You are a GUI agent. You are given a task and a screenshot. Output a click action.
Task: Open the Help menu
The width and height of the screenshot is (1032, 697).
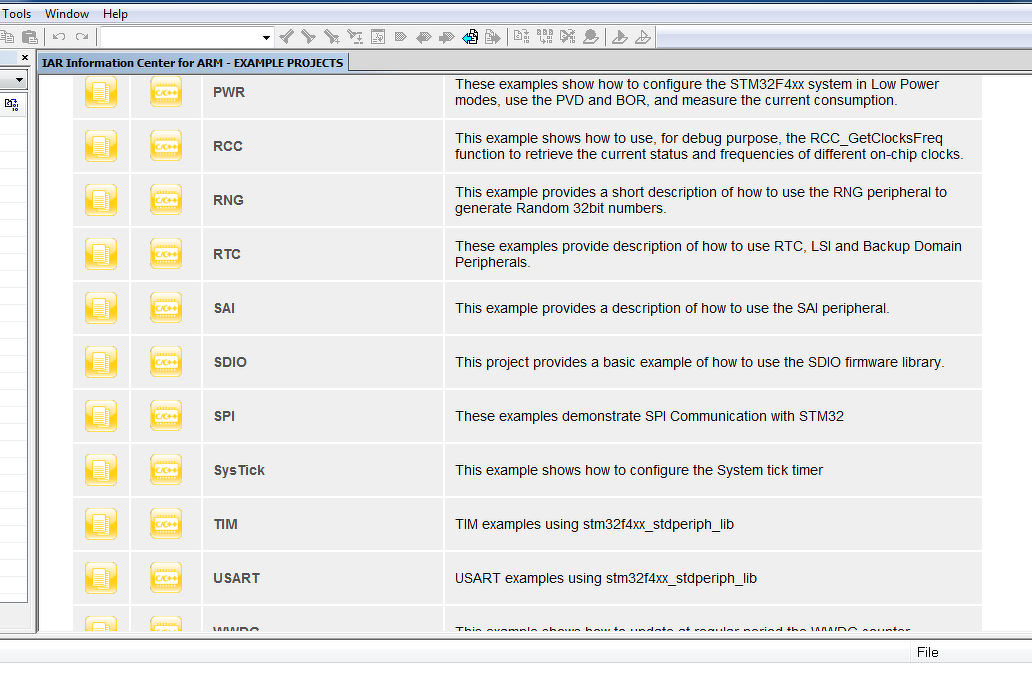click(115, 14)
